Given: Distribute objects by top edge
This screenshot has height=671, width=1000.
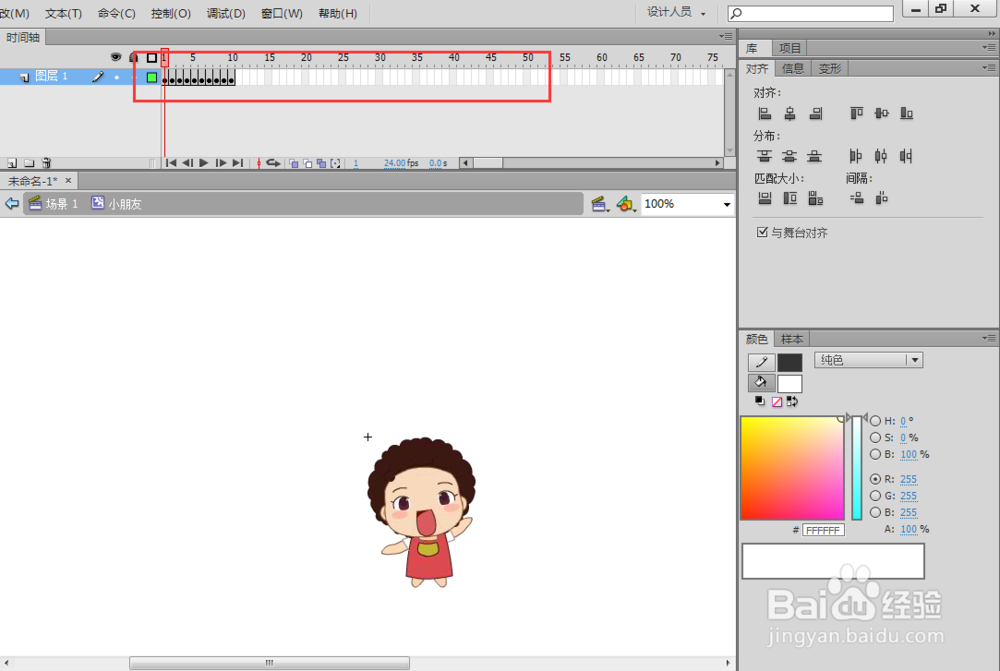Looking at the screenshot, I should (764, 156).
